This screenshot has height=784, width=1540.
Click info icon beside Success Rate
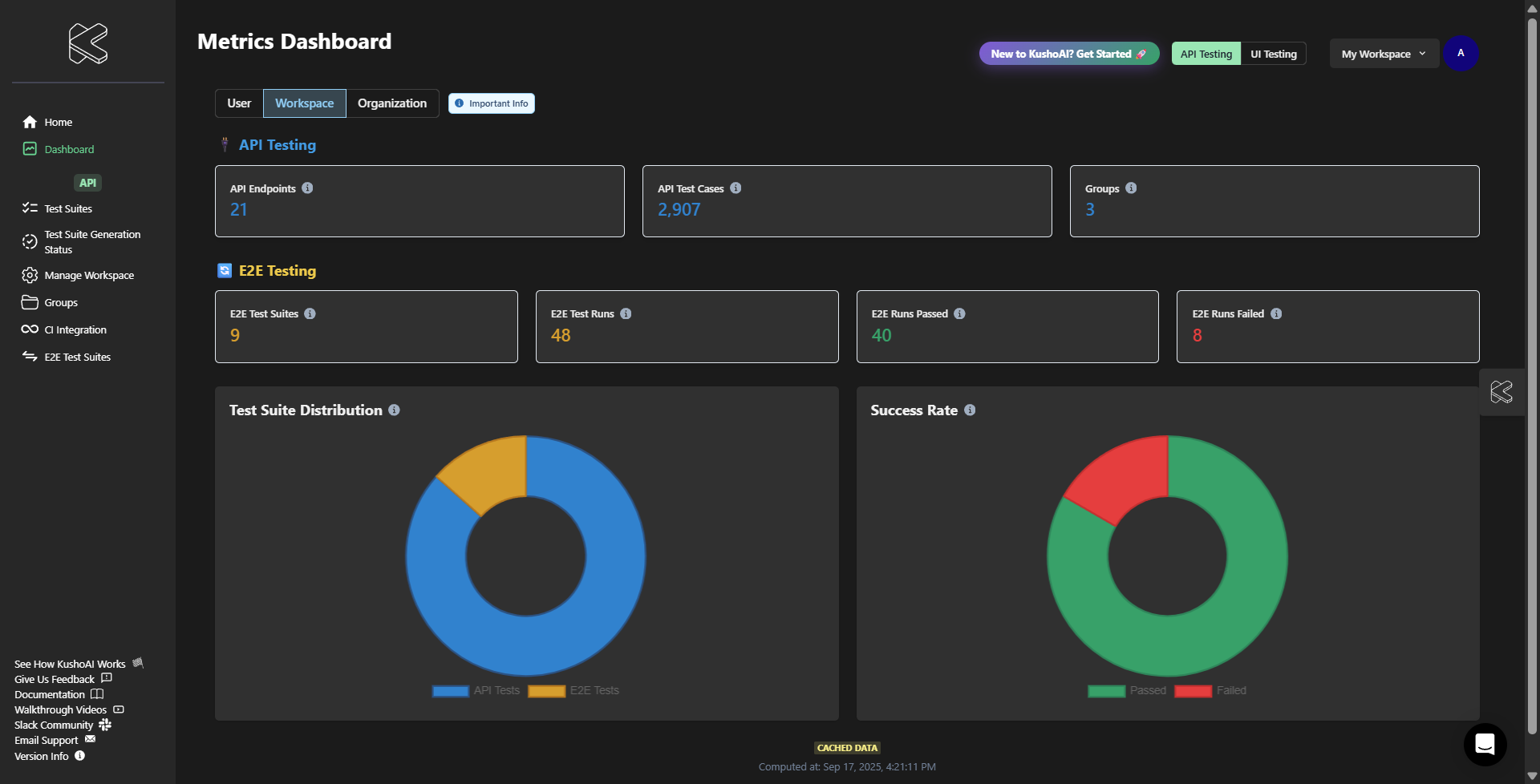click(x=970, y=410)
